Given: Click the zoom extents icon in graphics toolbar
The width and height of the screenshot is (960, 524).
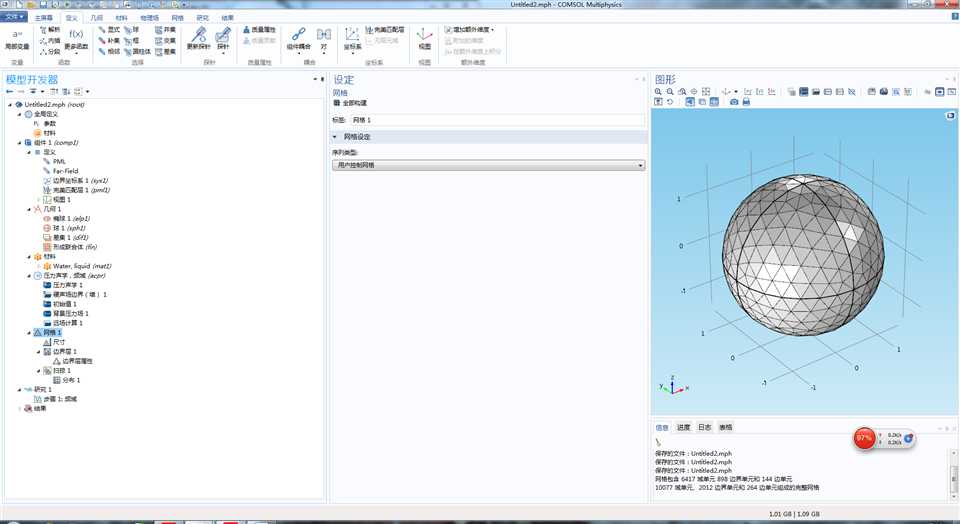Looking at the screenshot, I should 706,91.
